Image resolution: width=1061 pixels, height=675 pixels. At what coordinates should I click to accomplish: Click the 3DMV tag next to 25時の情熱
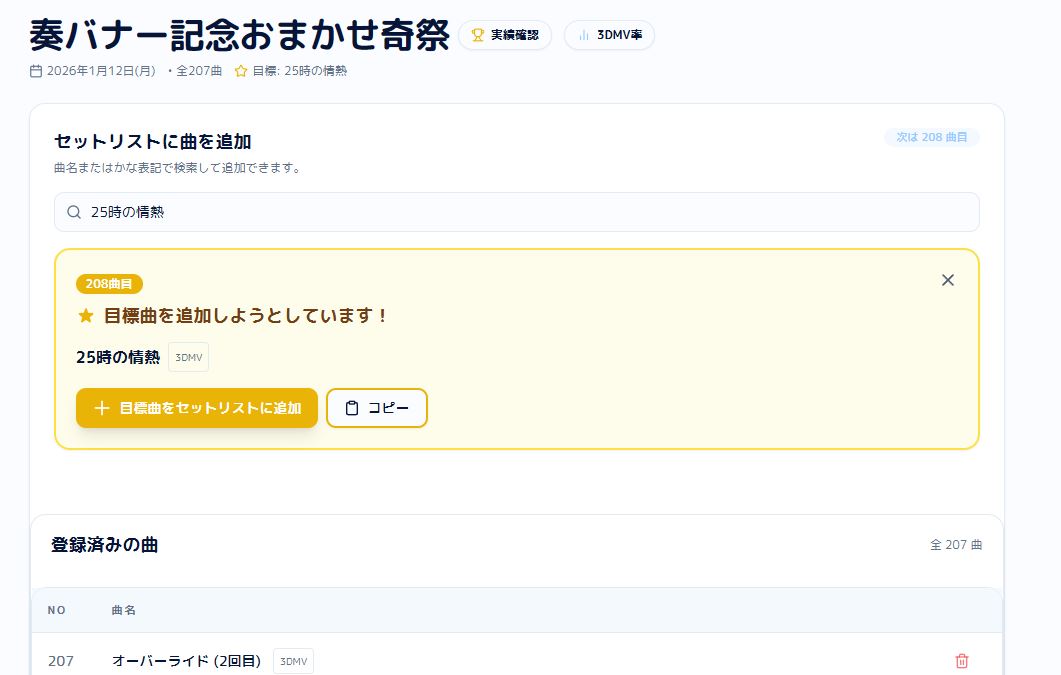(188, 358)
